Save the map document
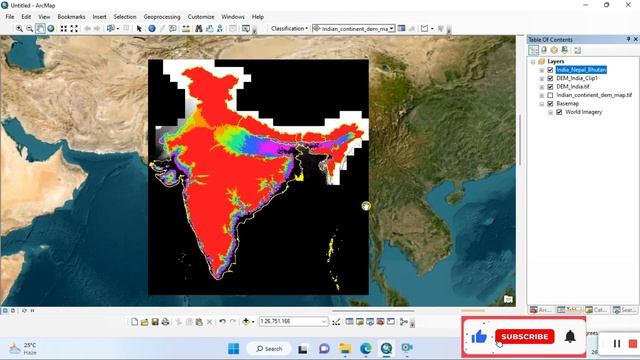Viewport: 640px width, 360px height. click(x=155, y=322)
